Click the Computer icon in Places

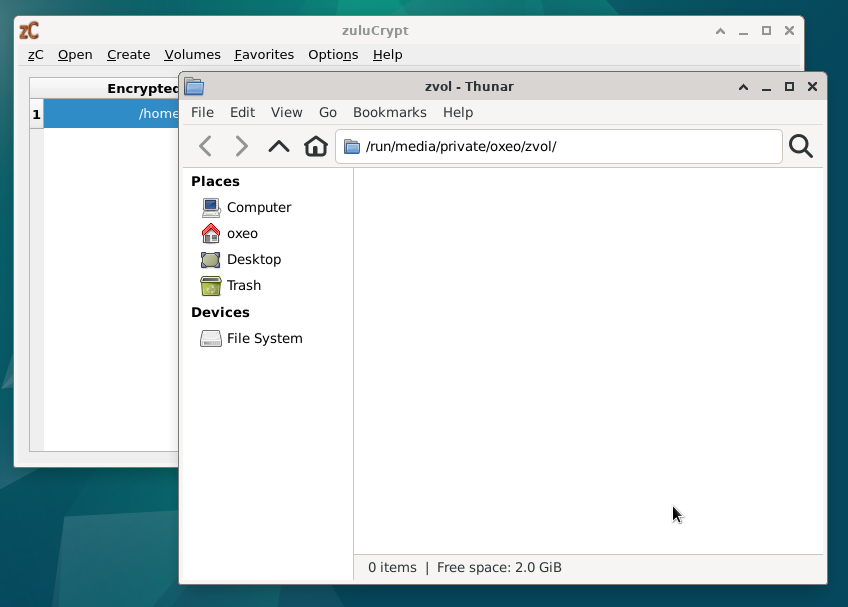pyautogui.click(x=210, y=207)
